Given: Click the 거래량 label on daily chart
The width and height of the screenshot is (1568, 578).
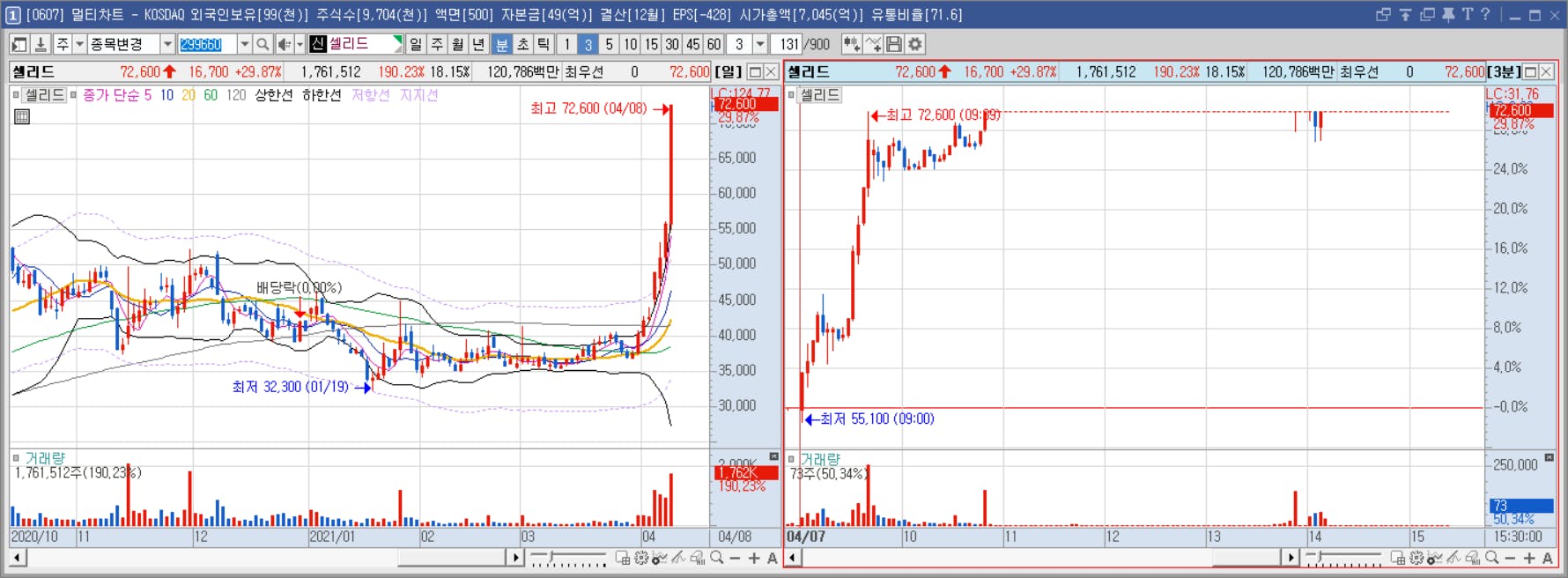Looking at the screenshot, I should tap(45, 458).
